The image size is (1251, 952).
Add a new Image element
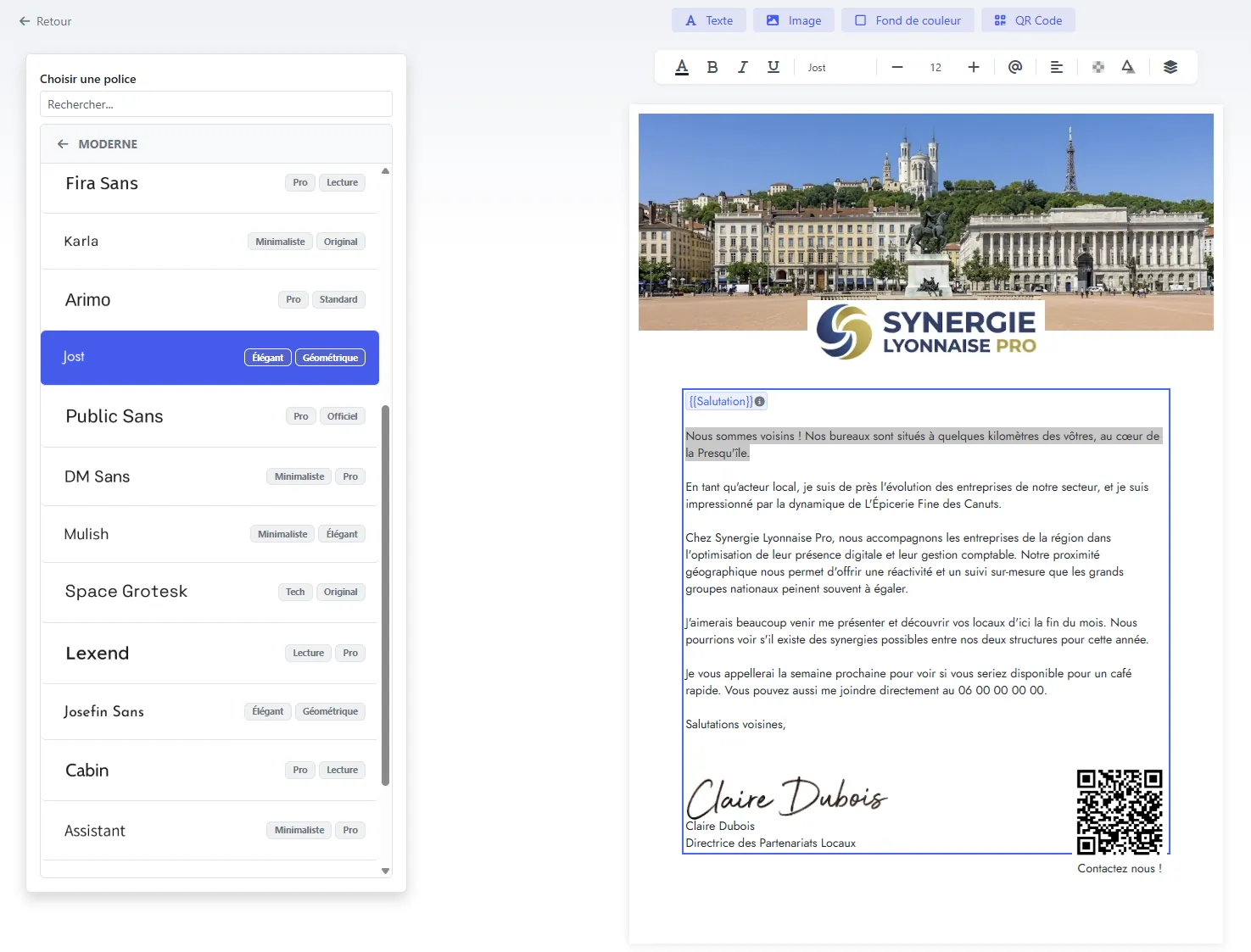click(x=793, y=20)
